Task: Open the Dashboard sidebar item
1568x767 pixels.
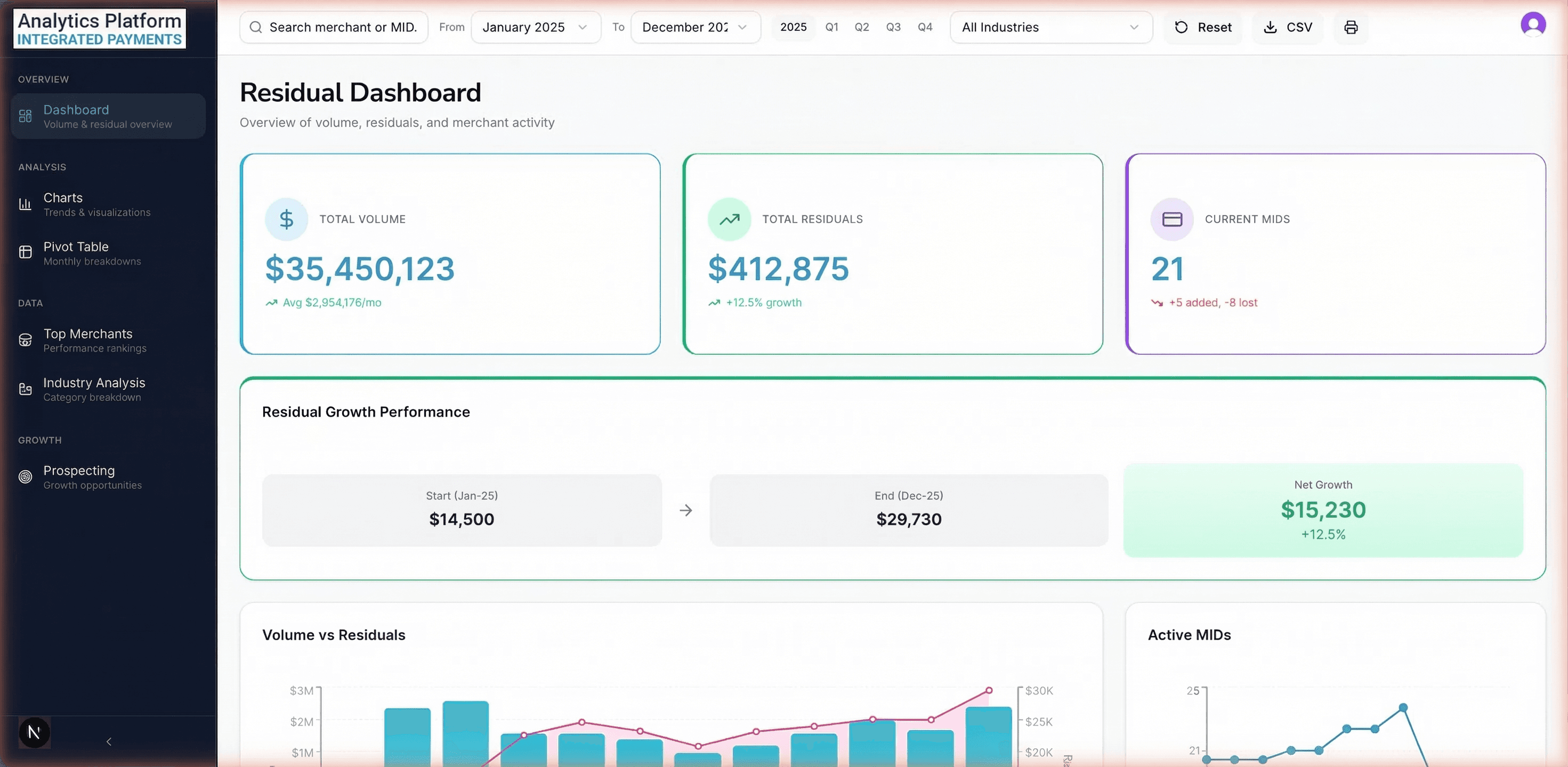Action: click(x=108, y=116)
